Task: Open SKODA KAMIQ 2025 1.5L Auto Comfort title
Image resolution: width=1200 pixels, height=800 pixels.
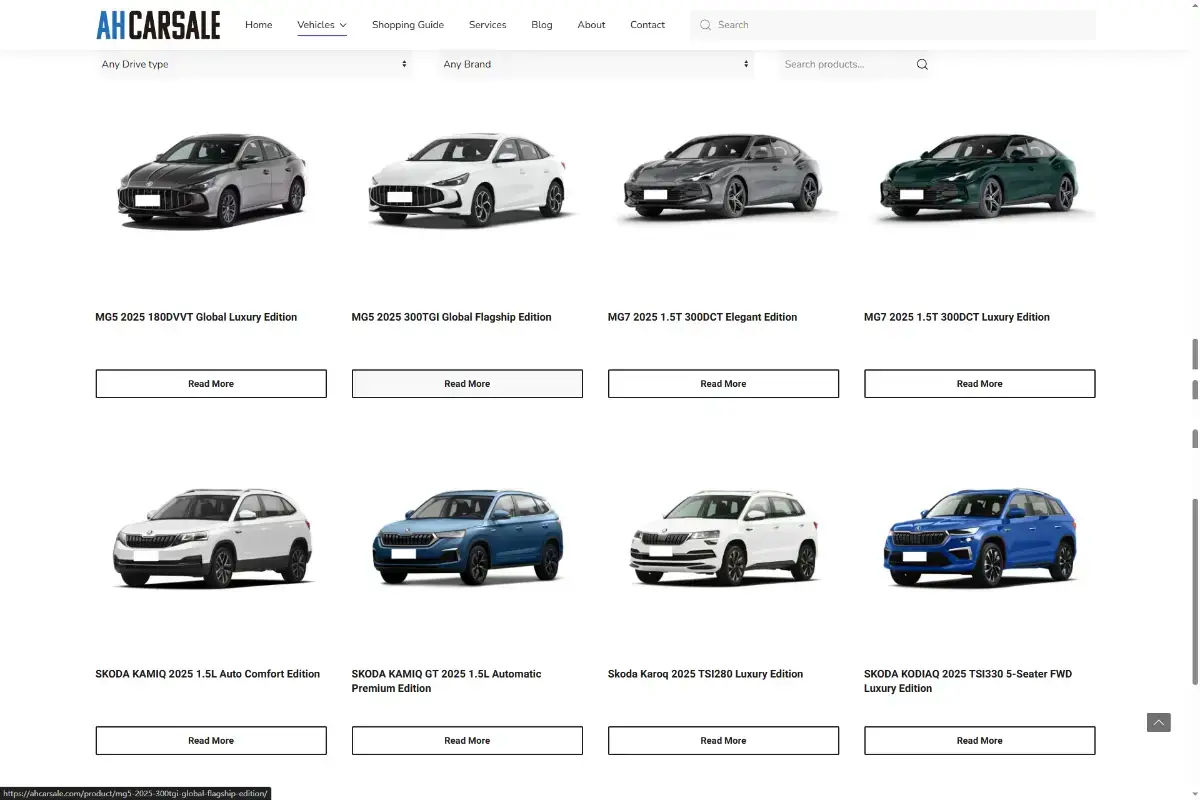Action: [x=208, y=674]
